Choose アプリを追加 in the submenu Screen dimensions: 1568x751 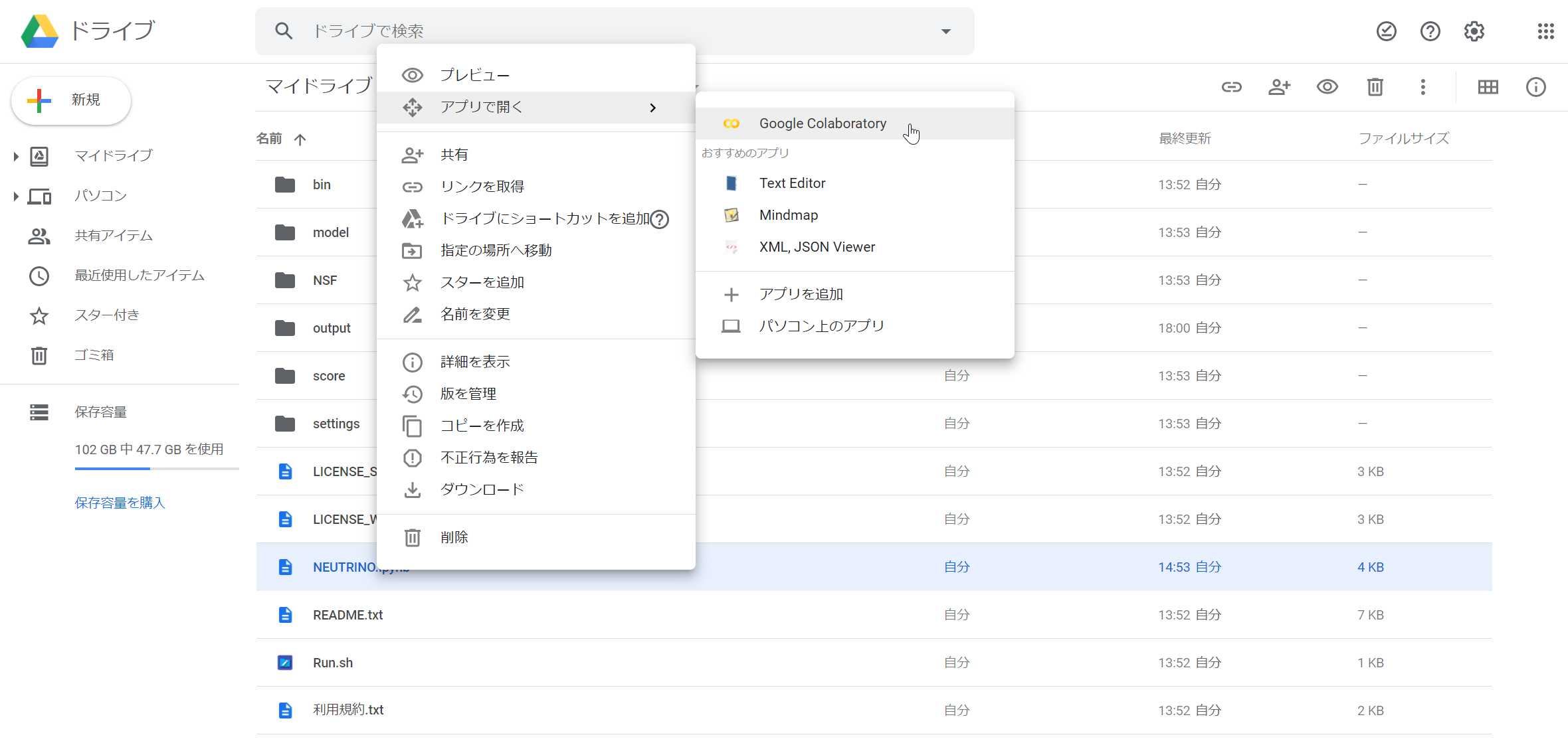(855, 294)
